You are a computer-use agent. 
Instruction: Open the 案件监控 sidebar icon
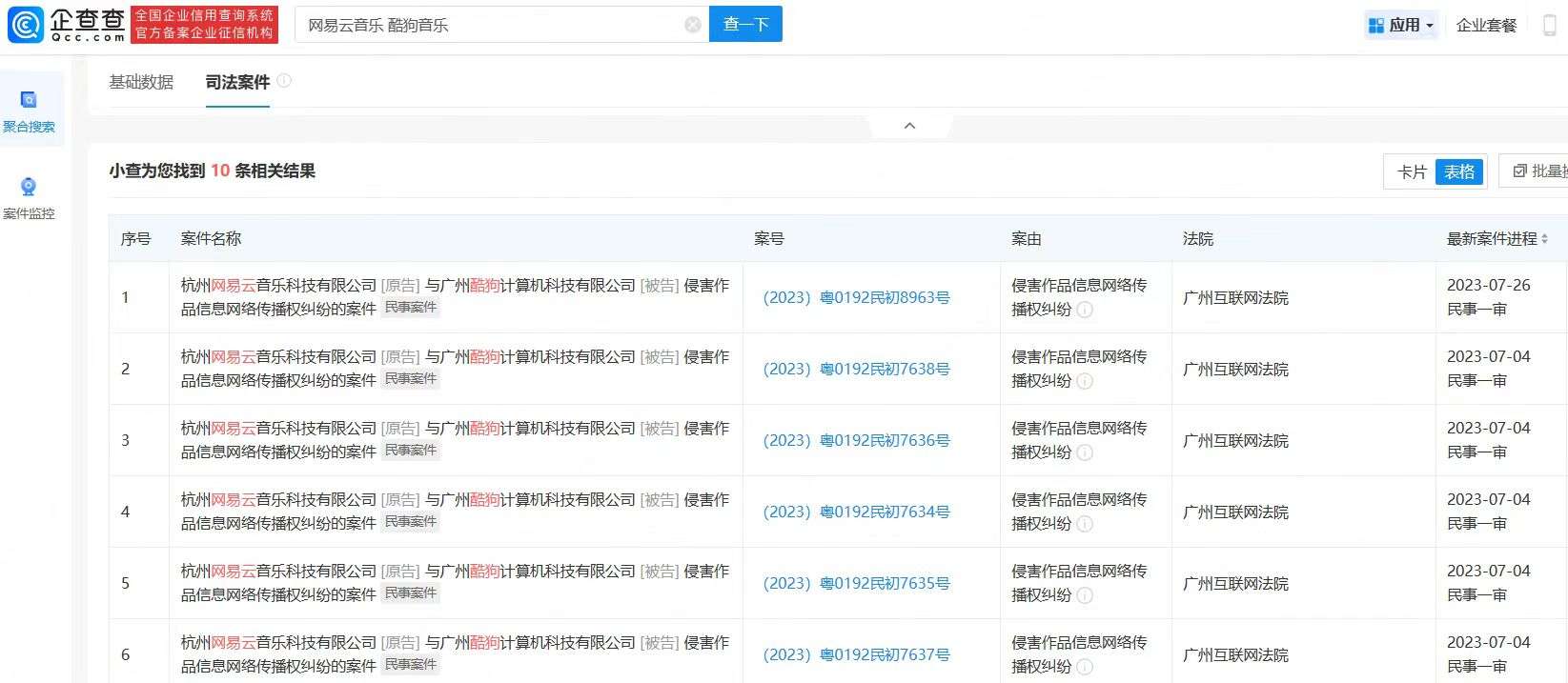[29, 188]
